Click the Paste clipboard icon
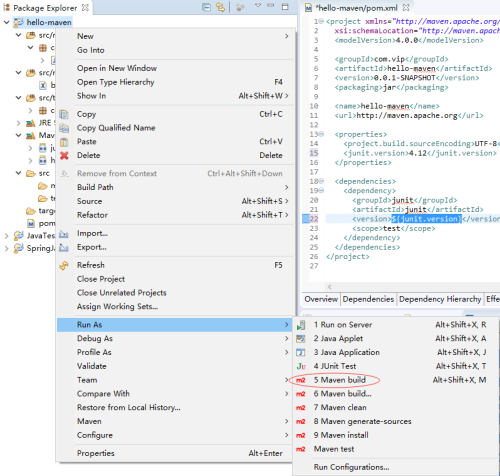Screen dimensions: 500x476 pos(64,142)
